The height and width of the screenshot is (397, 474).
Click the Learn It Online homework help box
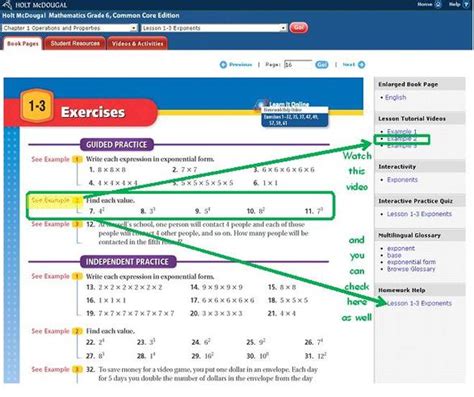295,117
